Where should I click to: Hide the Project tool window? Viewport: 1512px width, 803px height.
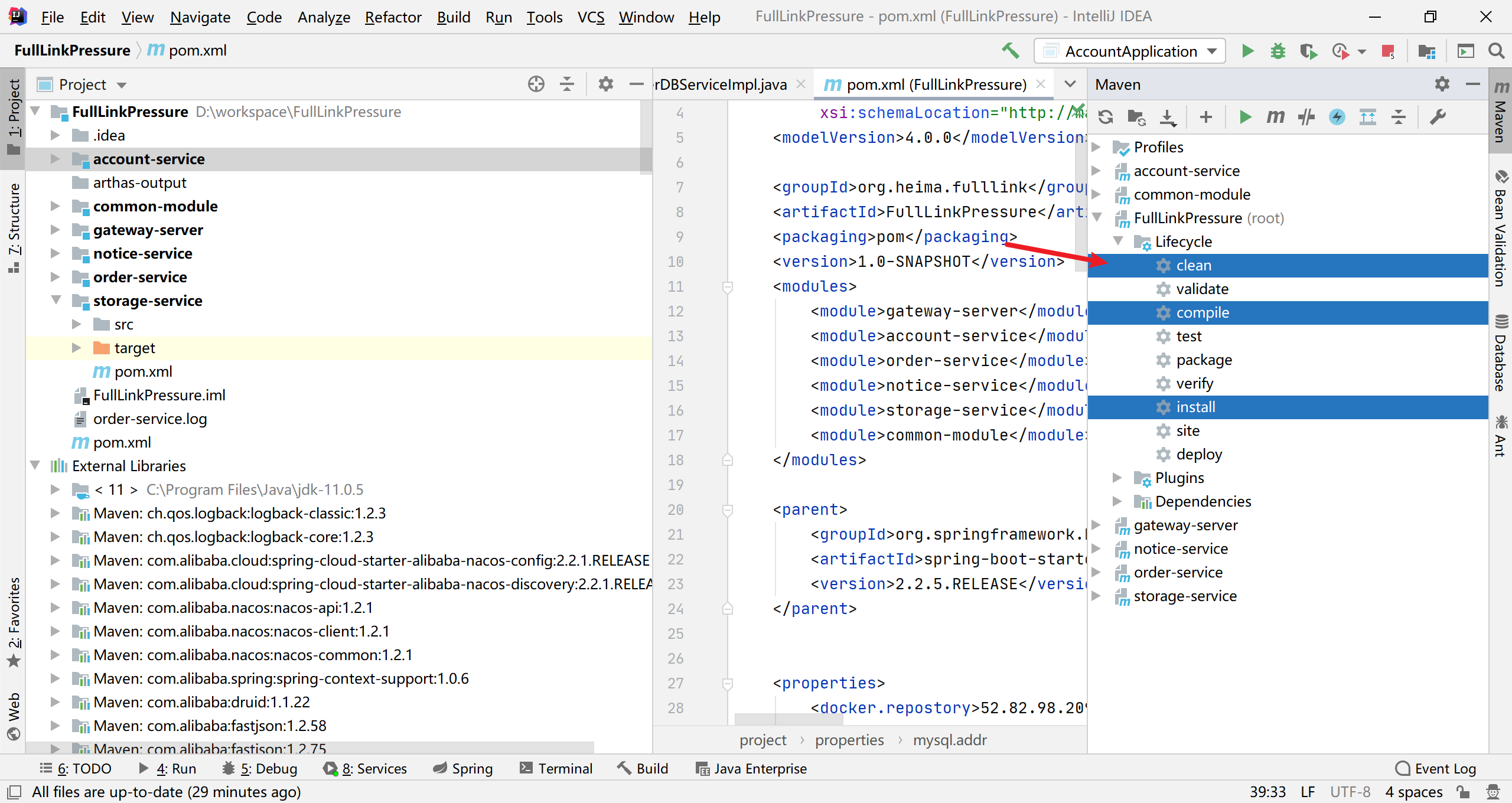[636, 84]
